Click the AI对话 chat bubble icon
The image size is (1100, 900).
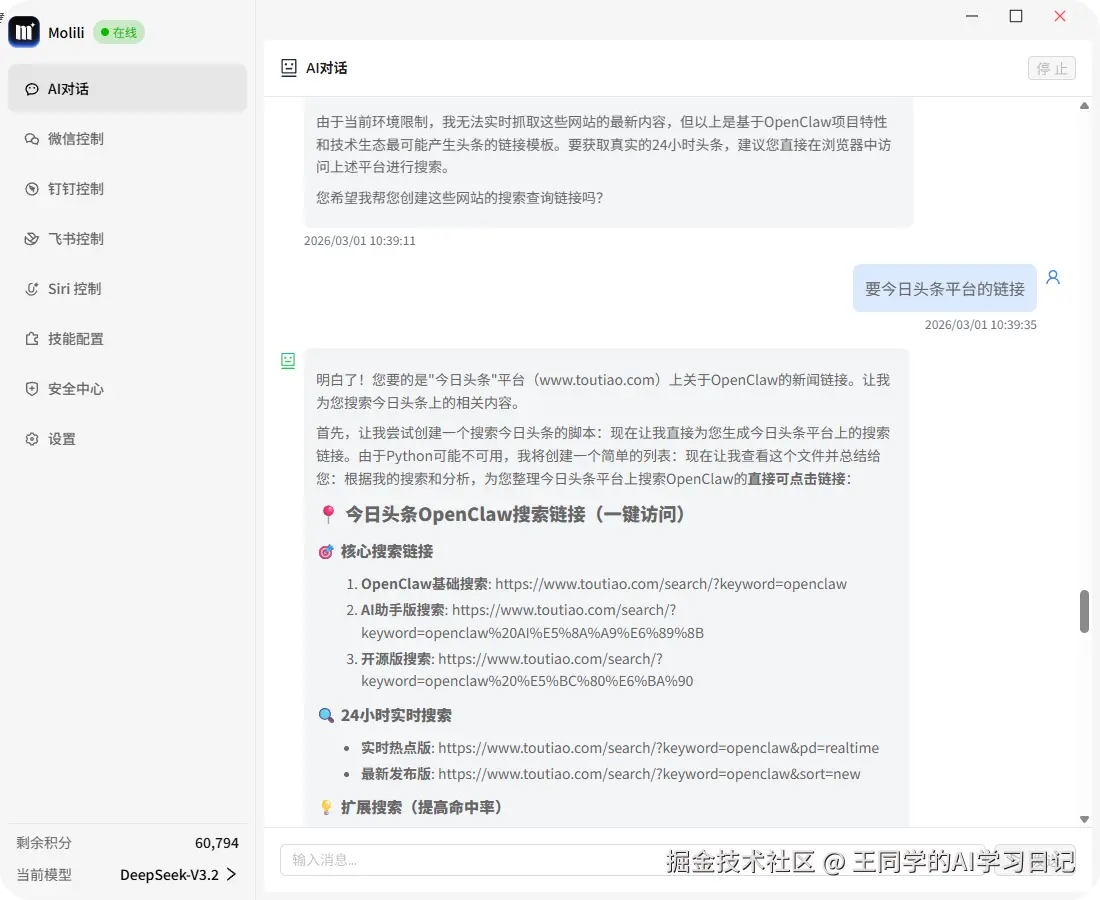click(32, 89)
